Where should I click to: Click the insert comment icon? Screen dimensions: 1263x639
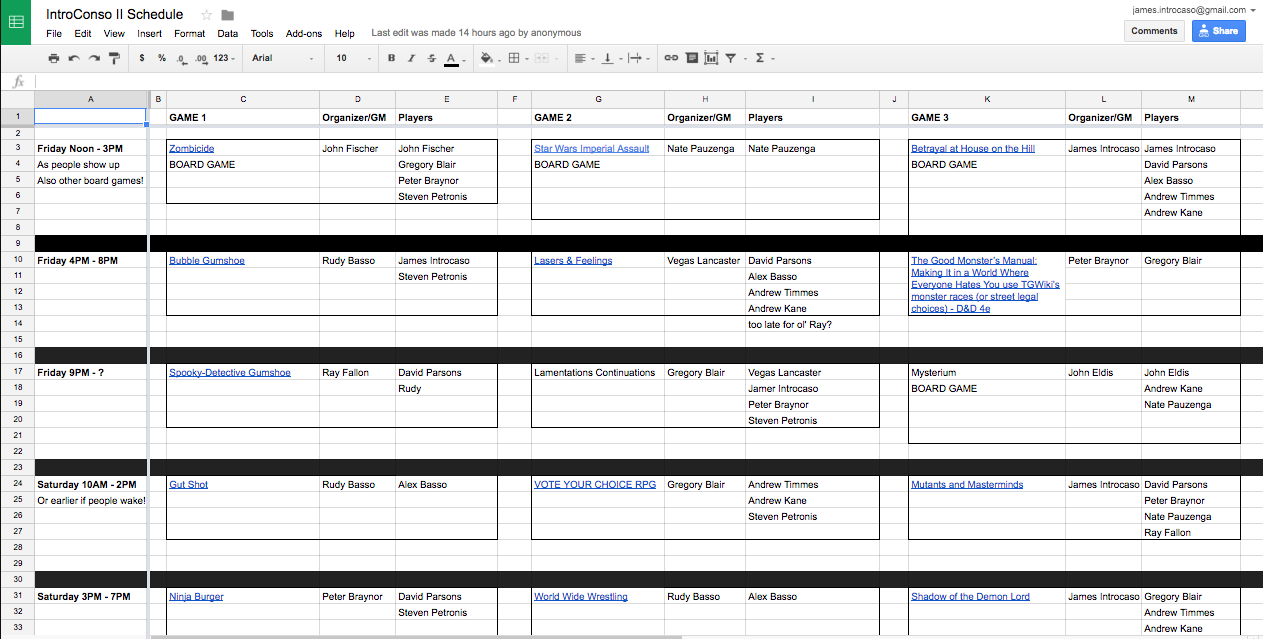pos(691,59)
